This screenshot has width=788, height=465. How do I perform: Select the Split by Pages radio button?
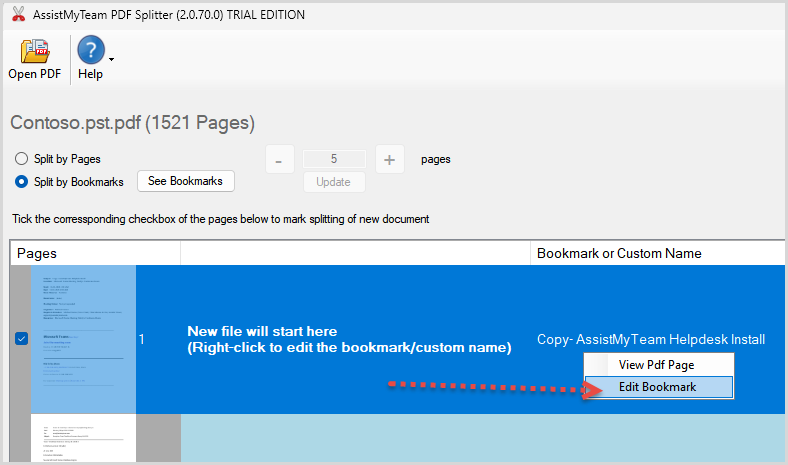21,159
